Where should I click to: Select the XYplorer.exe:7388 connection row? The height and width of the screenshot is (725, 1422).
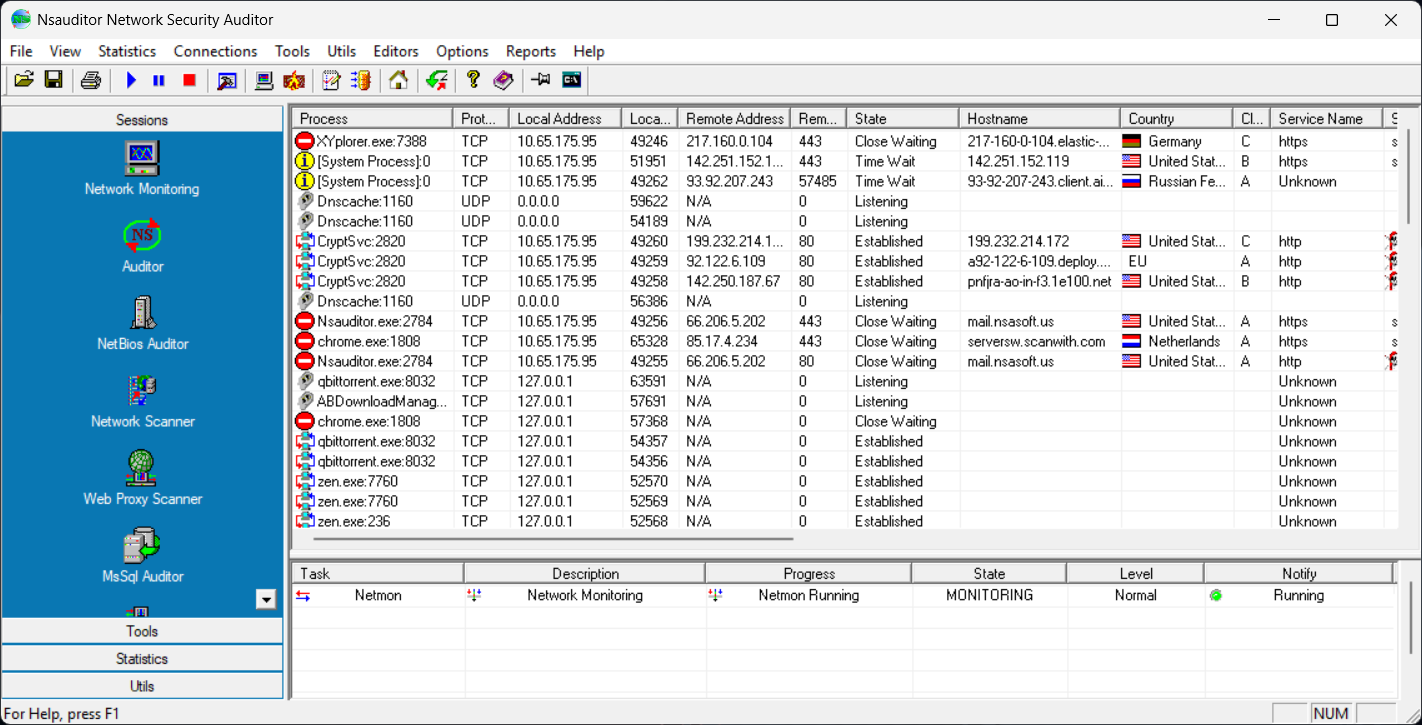[844, 141]
